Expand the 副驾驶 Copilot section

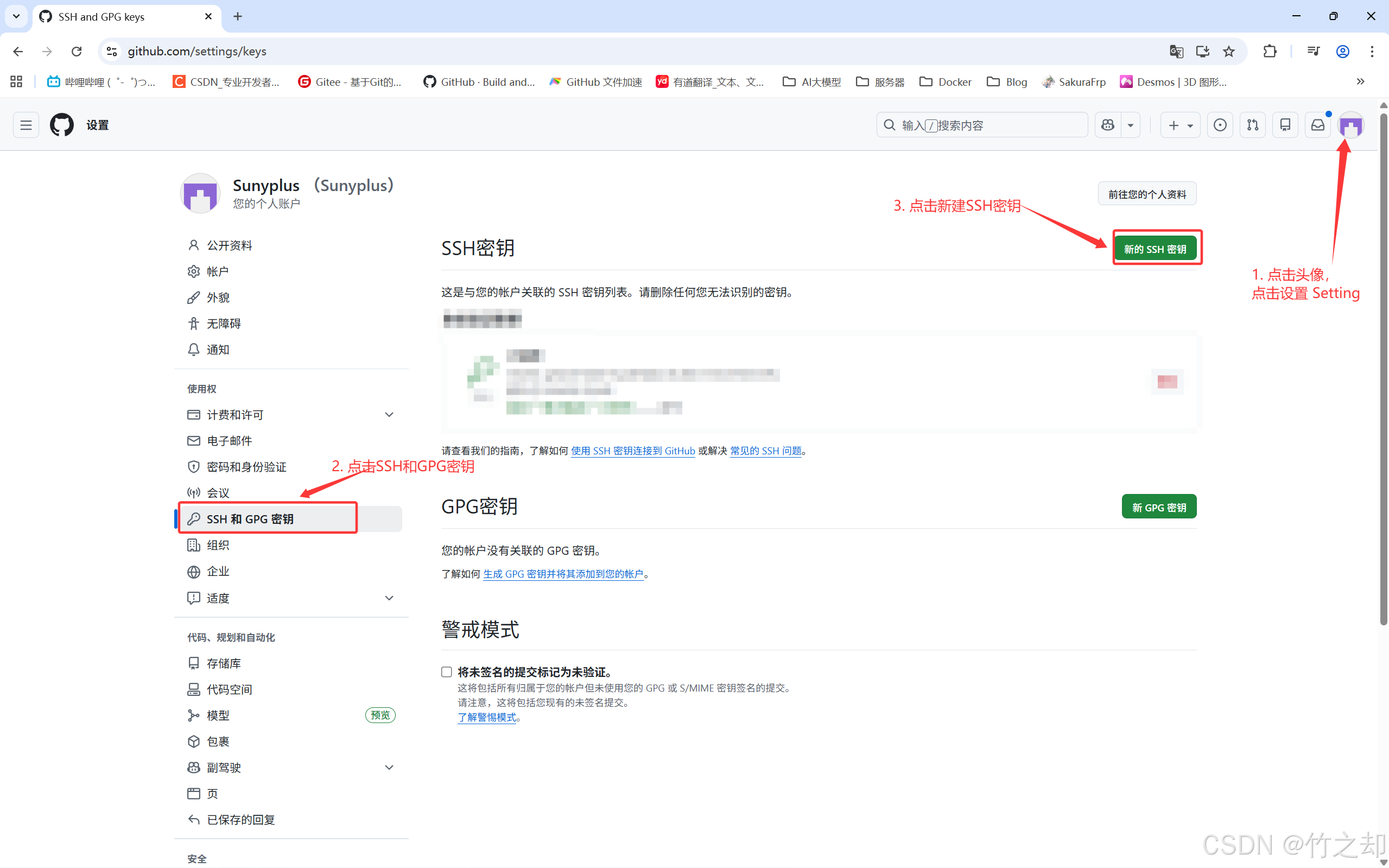point(389,767)
